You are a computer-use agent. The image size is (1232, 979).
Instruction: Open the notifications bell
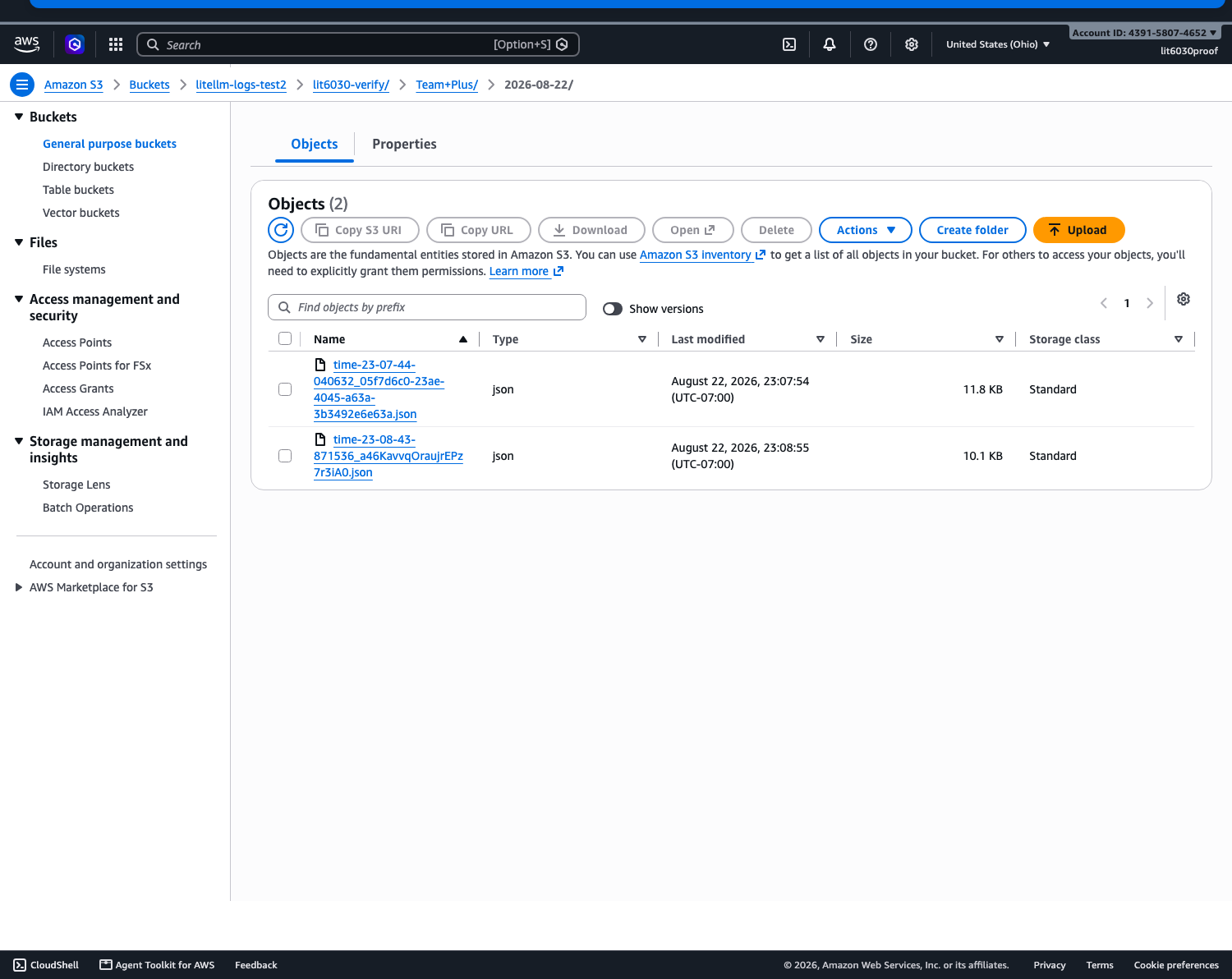(830, 44)
